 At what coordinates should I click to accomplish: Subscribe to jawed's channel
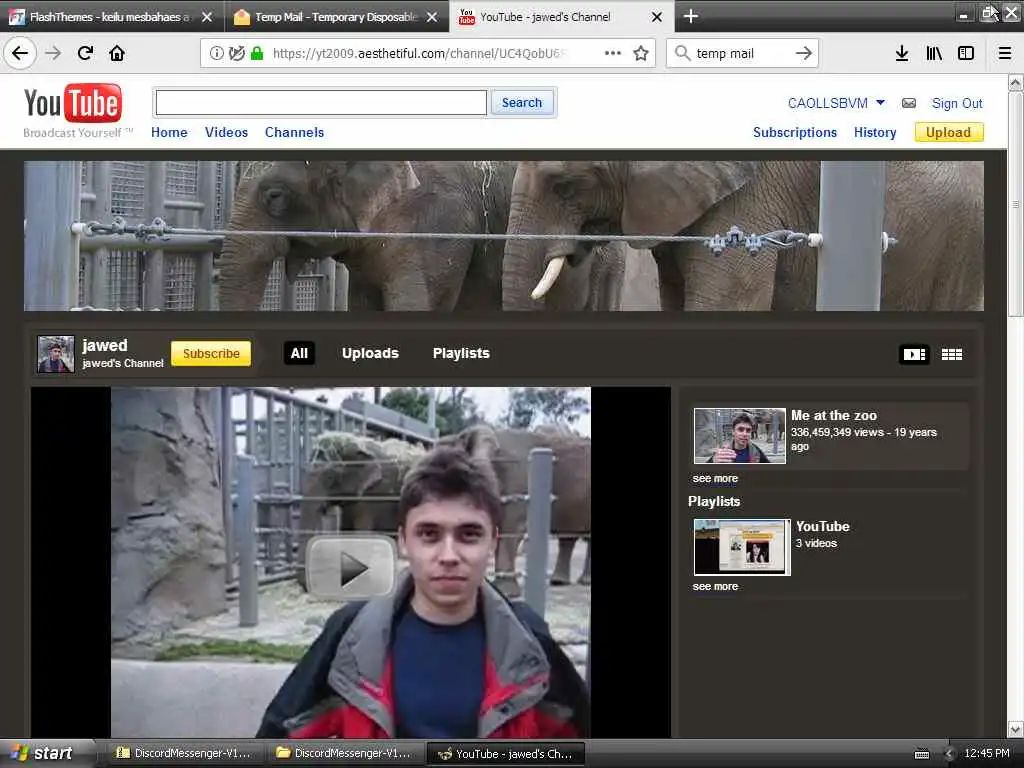point(211,353)
